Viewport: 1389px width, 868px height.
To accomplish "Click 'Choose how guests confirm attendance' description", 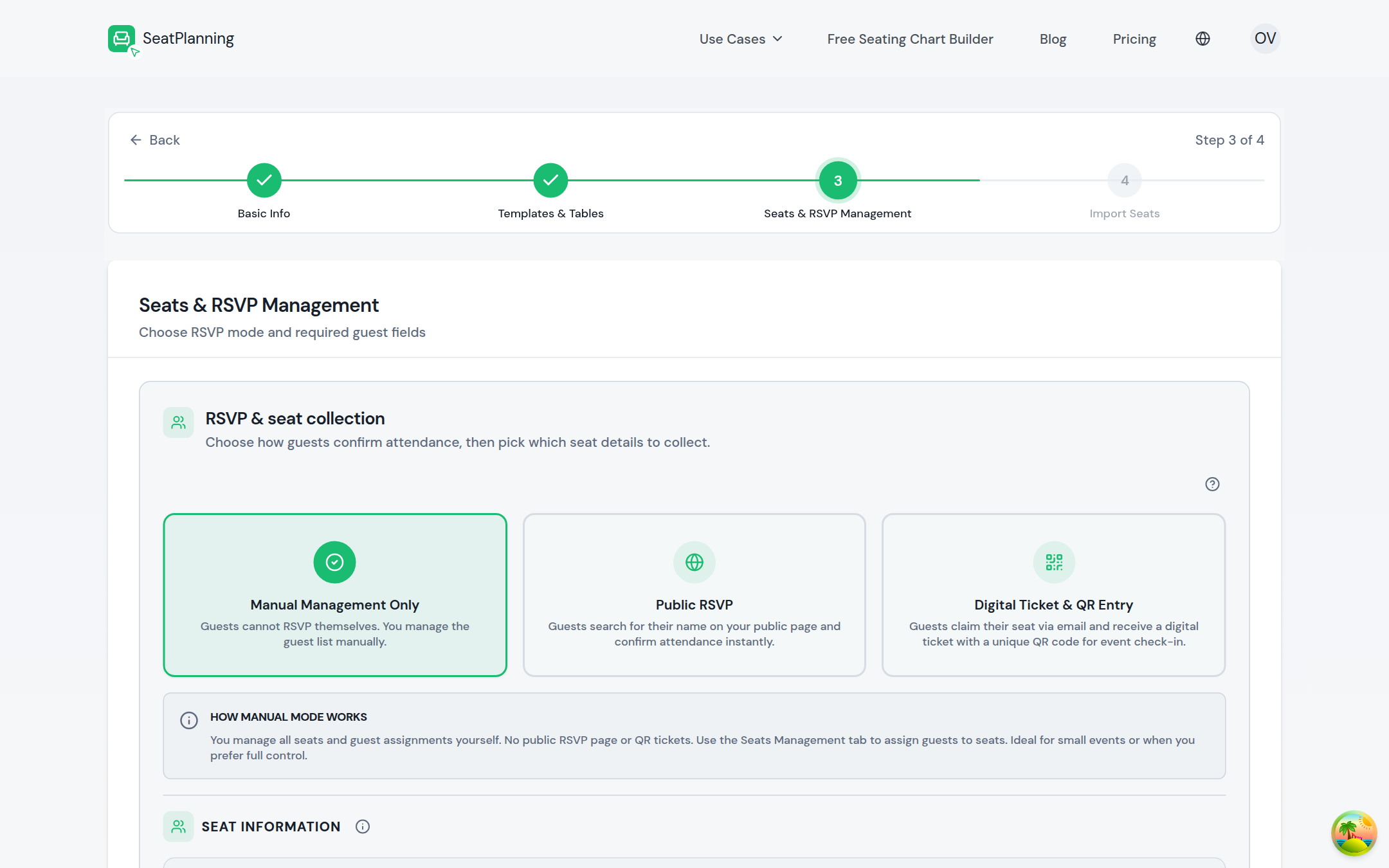I will click(458, 442).
